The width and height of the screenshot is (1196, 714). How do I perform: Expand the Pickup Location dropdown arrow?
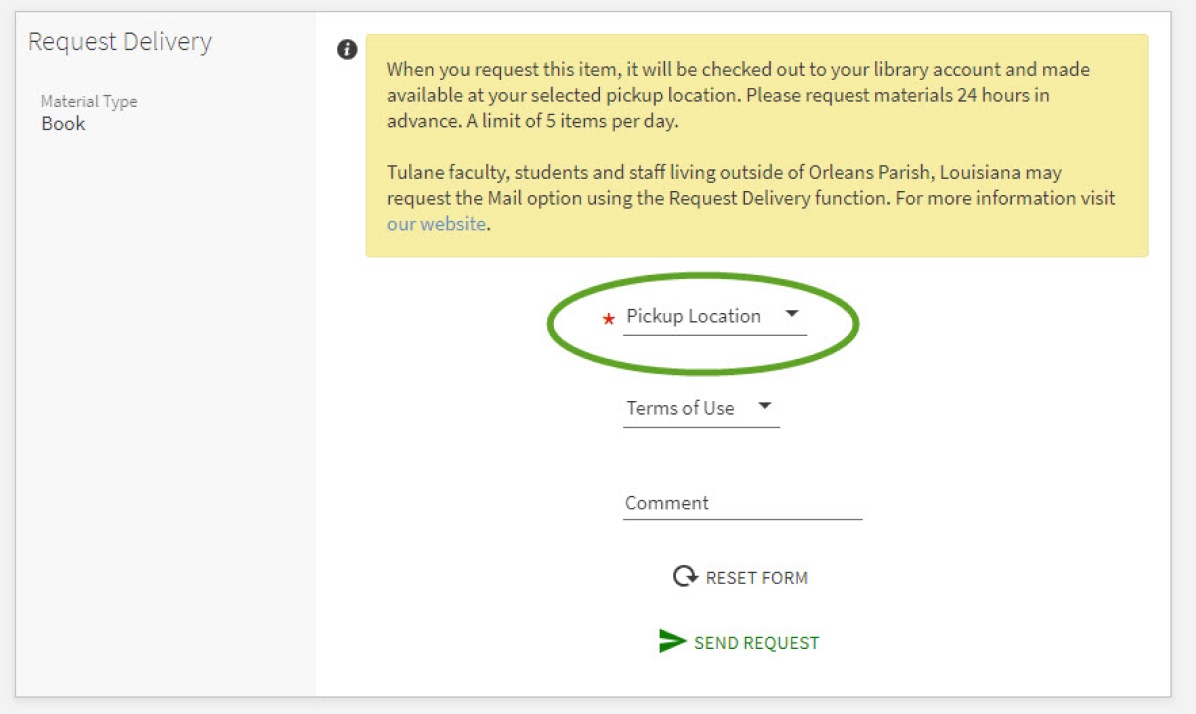[x=792, y=314]
